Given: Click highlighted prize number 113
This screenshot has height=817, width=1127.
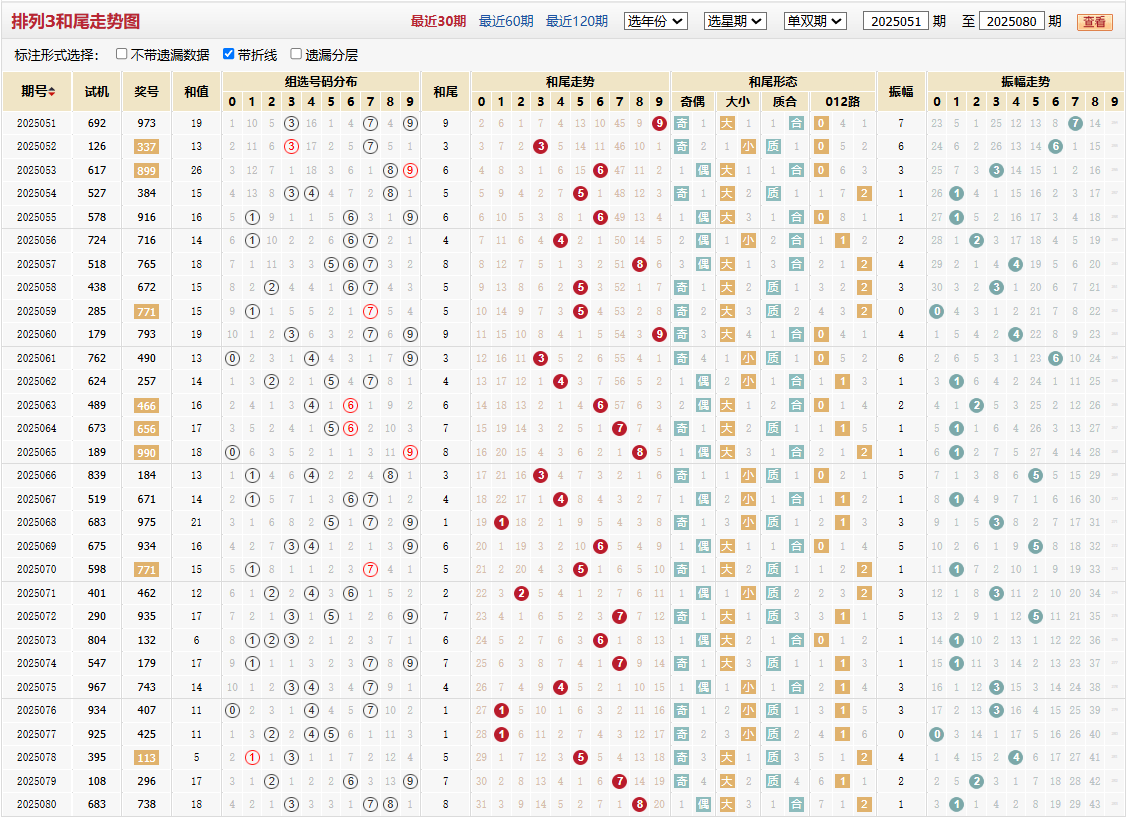Looking at the screenshot, I should click(x=147, y=757).
